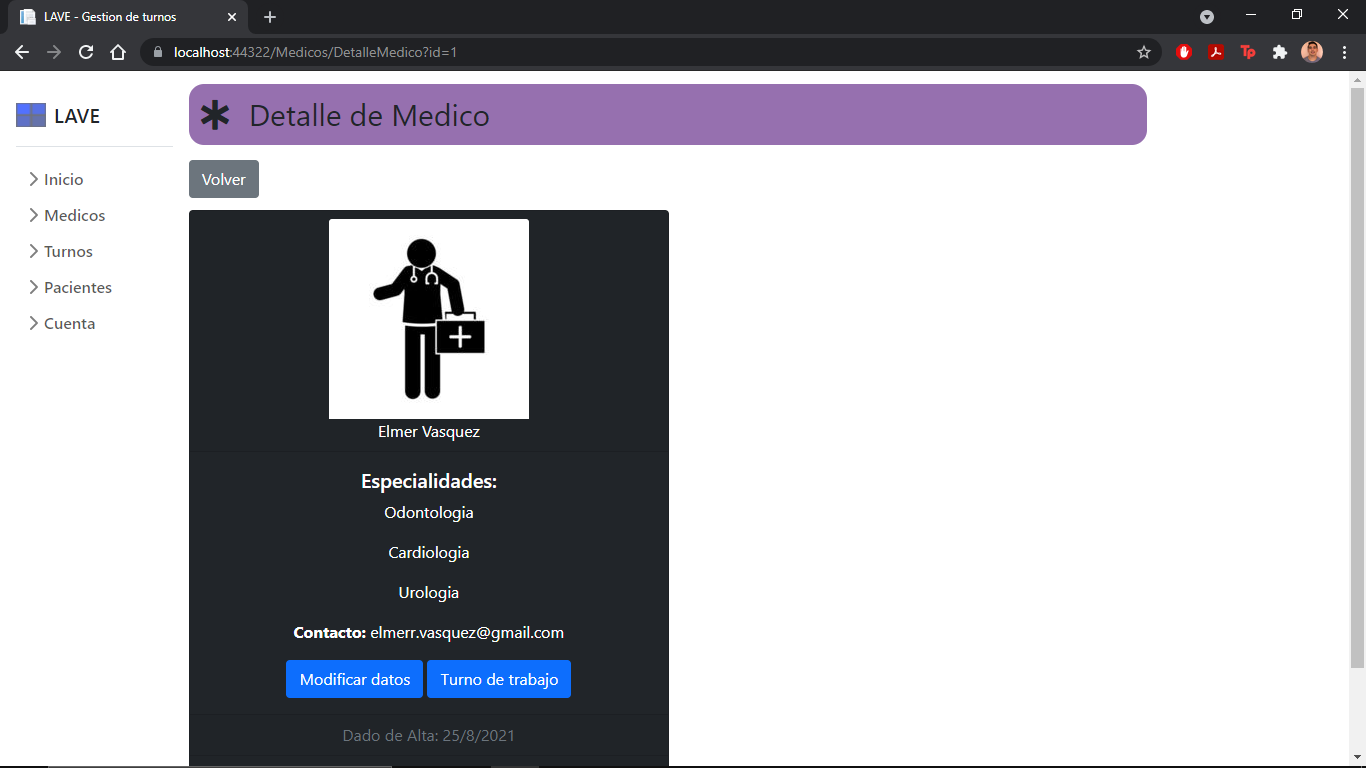The width and height of the screenshot is (1366, 768).
Task: Open the Cuenta sidebar section
Action: tap(69, 324)
